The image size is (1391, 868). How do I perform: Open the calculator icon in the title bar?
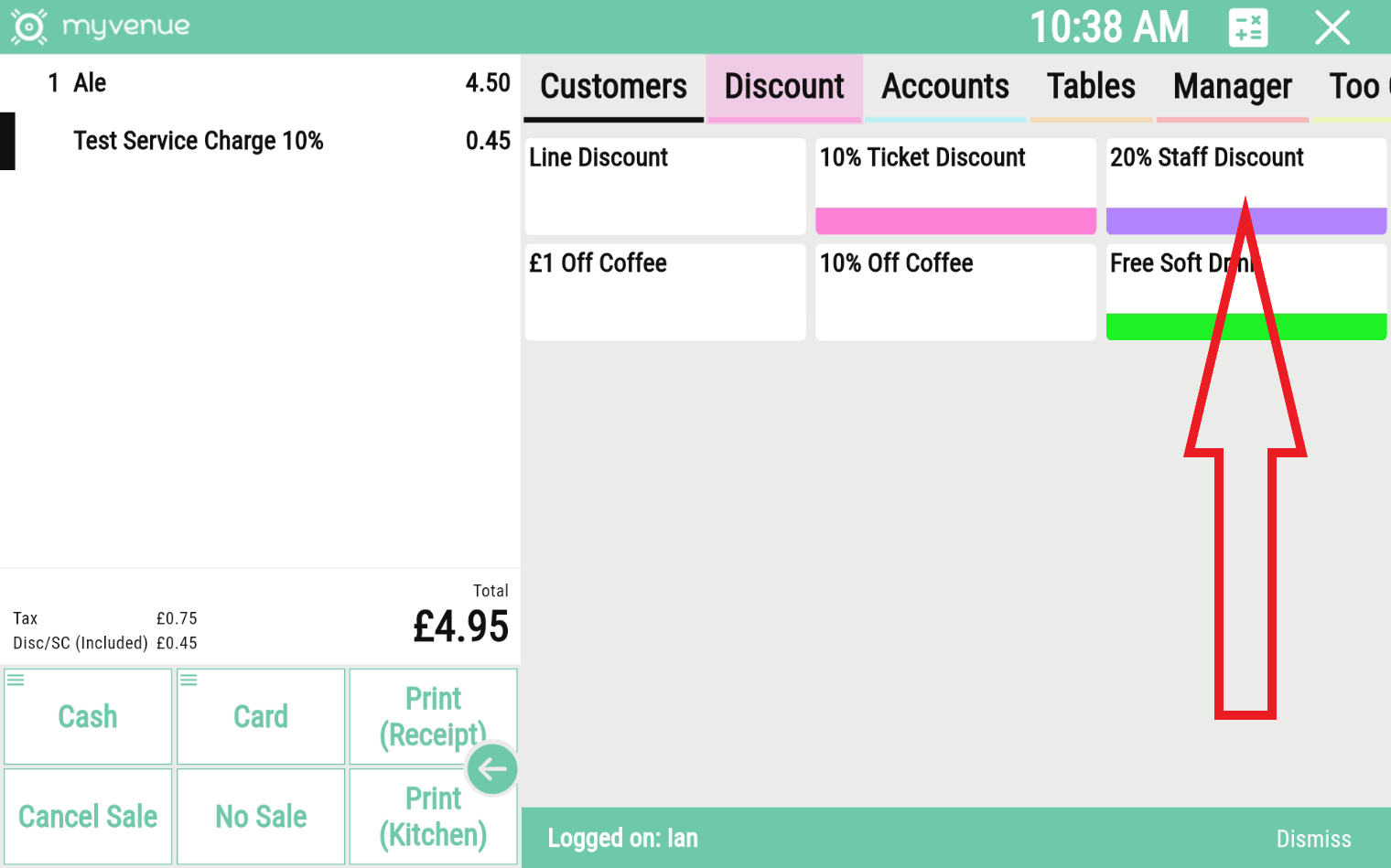pos(1247,27)
